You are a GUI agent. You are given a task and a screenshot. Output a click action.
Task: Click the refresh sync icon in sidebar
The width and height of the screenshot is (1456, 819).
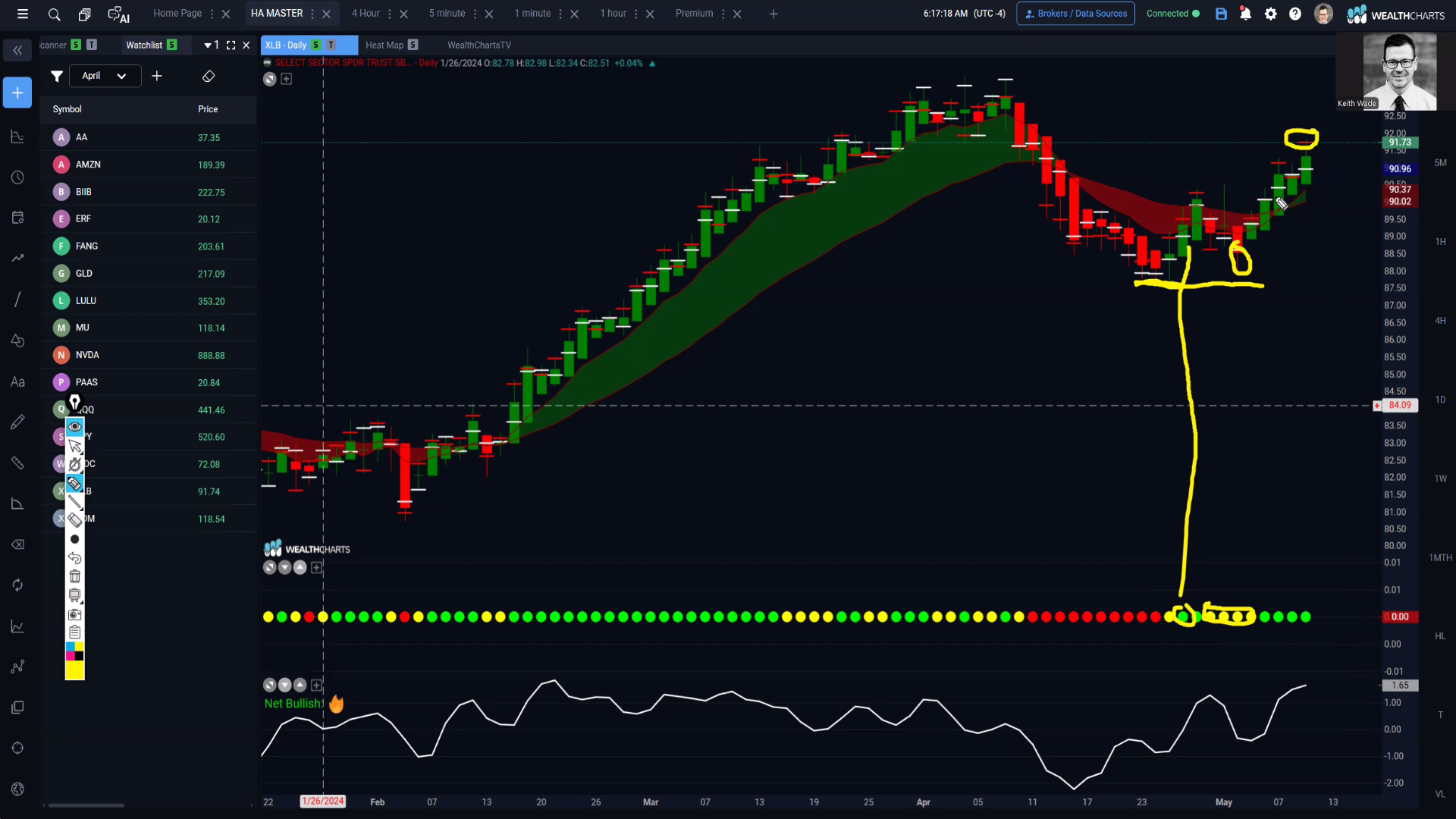coord(17,585)
